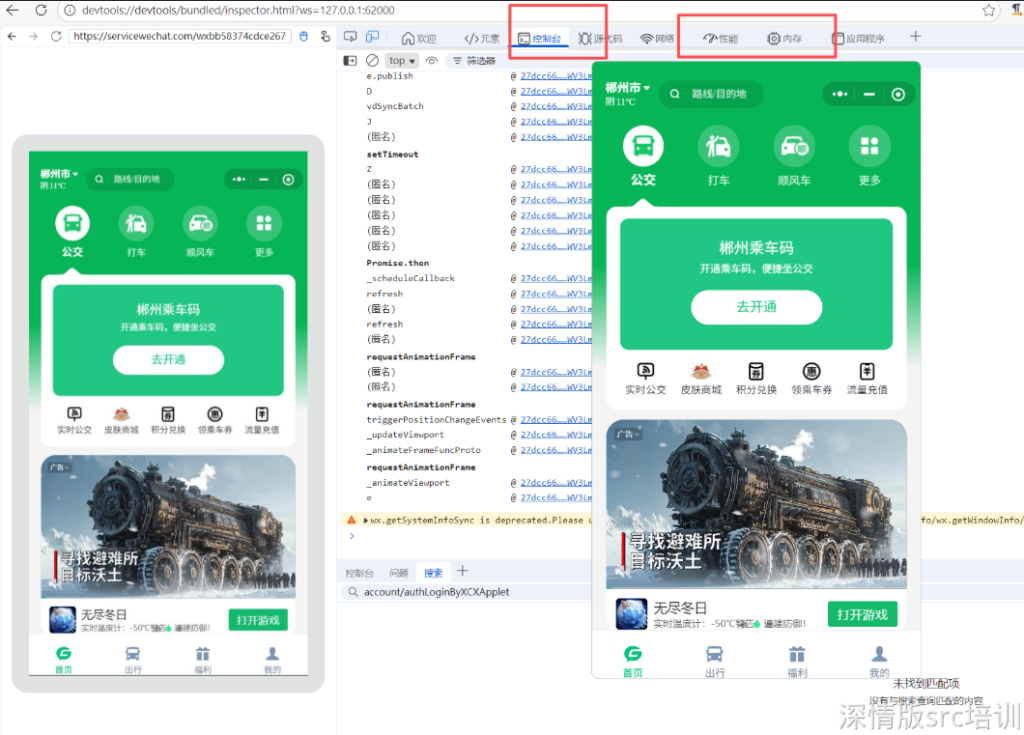This screenshot has height=735, width=1024.
Task: Toggle the console sidebar panel icon
Action: pos(350,61)
